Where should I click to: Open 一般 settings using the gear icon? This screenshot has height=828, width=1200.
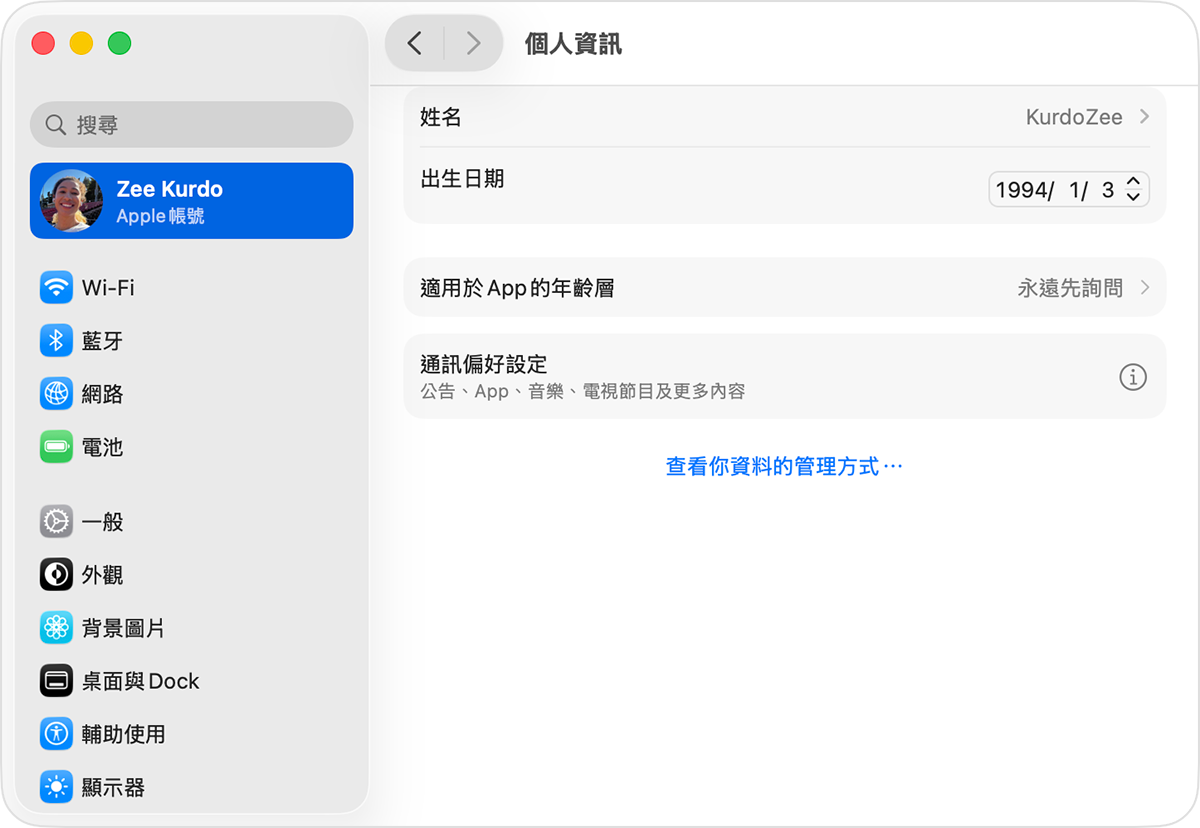click(x=57, y=521)
